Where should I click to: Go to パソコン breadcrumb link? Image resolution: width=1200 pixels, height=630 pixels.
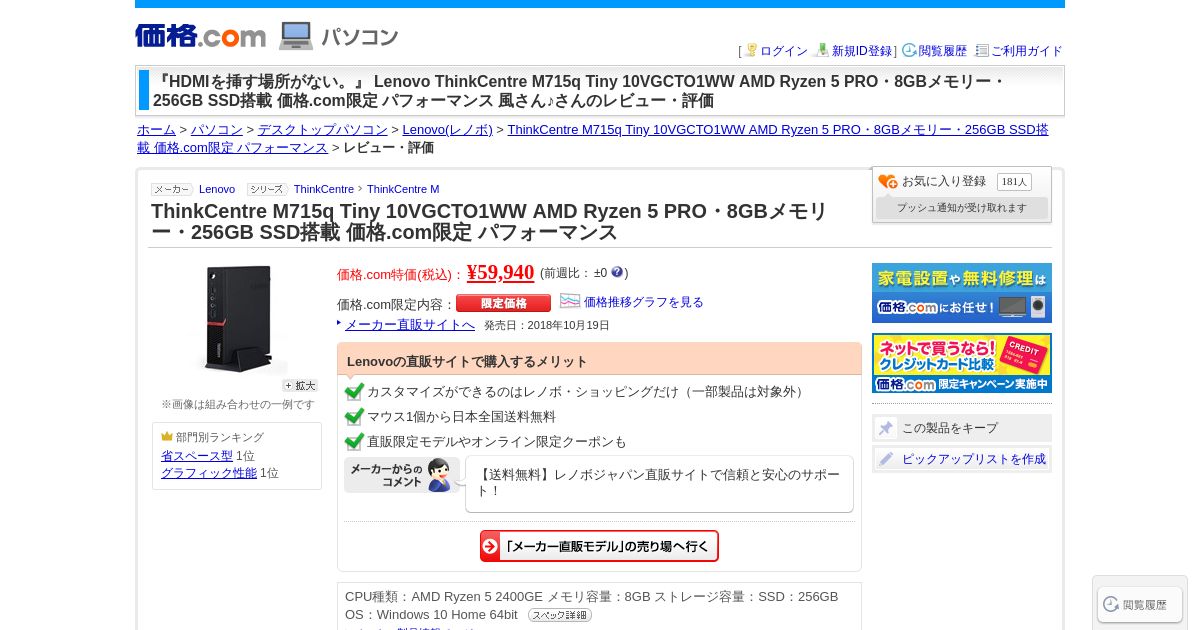[x=217, y=129]
